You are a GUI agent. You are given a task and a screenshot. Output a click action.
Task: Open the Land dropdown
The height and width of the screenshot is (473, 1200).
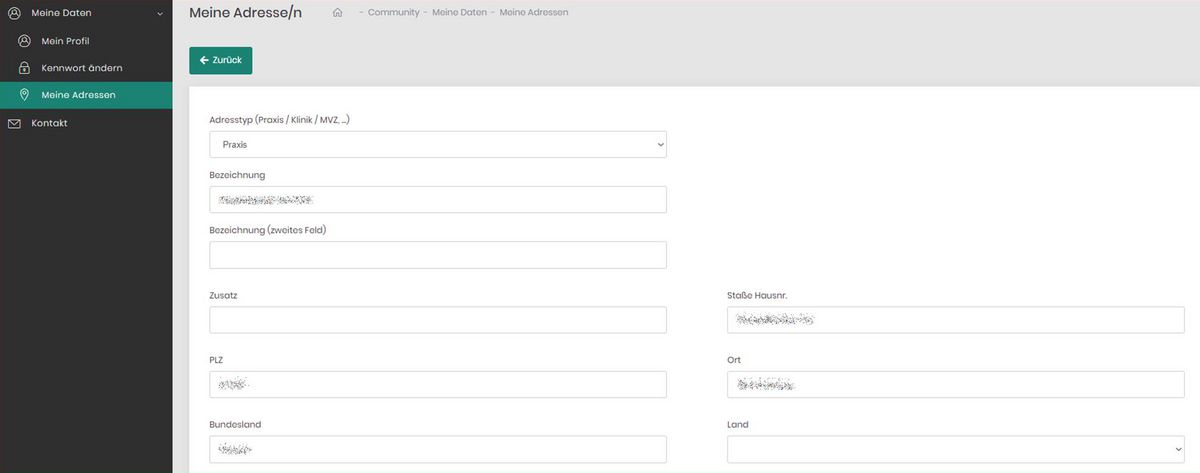point(956,449)
